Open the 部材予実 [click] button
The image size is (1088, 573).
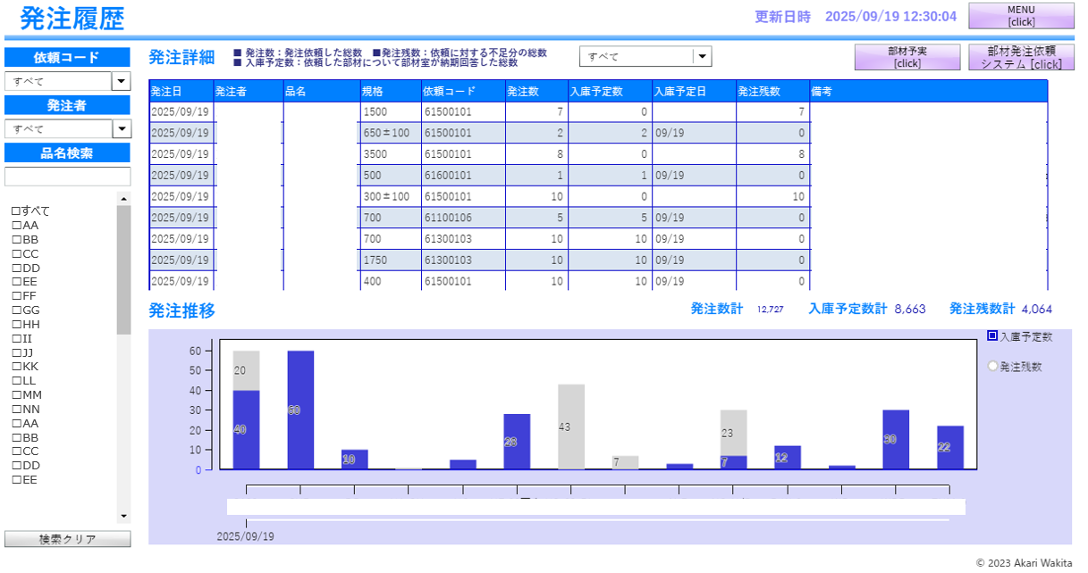tap(907, 57)
